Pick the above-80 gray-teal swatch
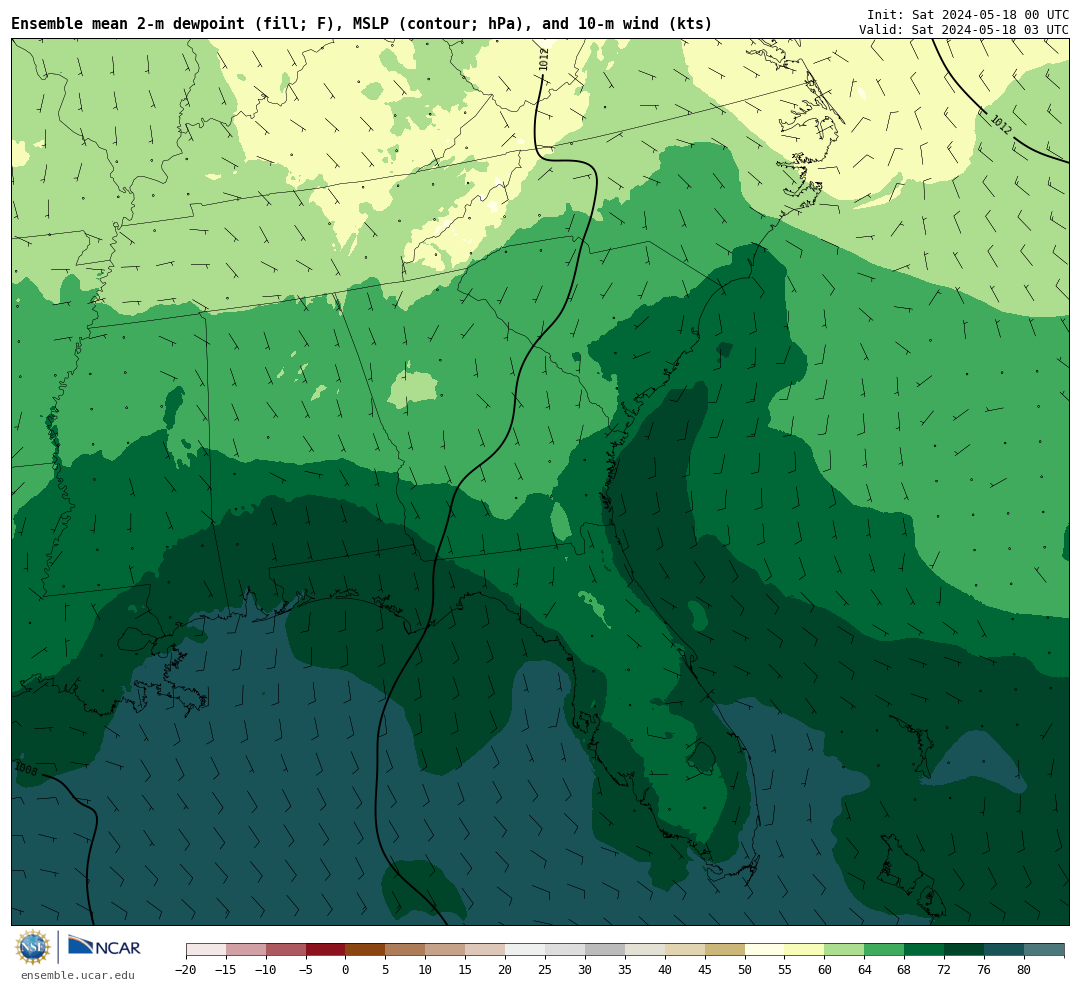Viewport: 1080px width, 988px height. click(1045, 950)
